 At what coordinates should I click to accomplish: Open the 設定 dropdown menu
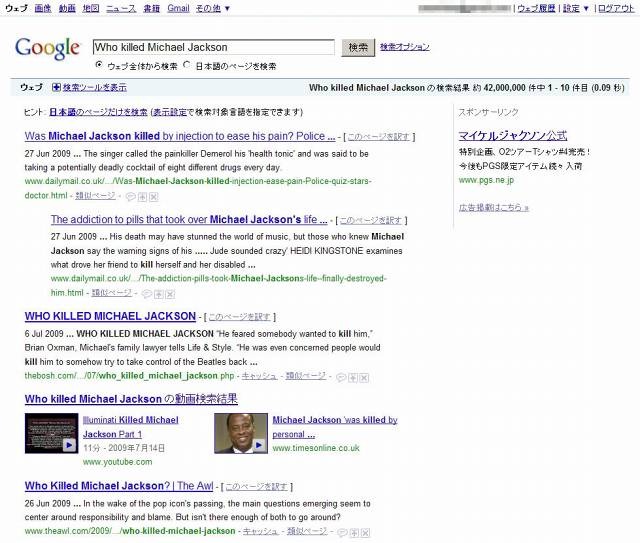(576, 8)
